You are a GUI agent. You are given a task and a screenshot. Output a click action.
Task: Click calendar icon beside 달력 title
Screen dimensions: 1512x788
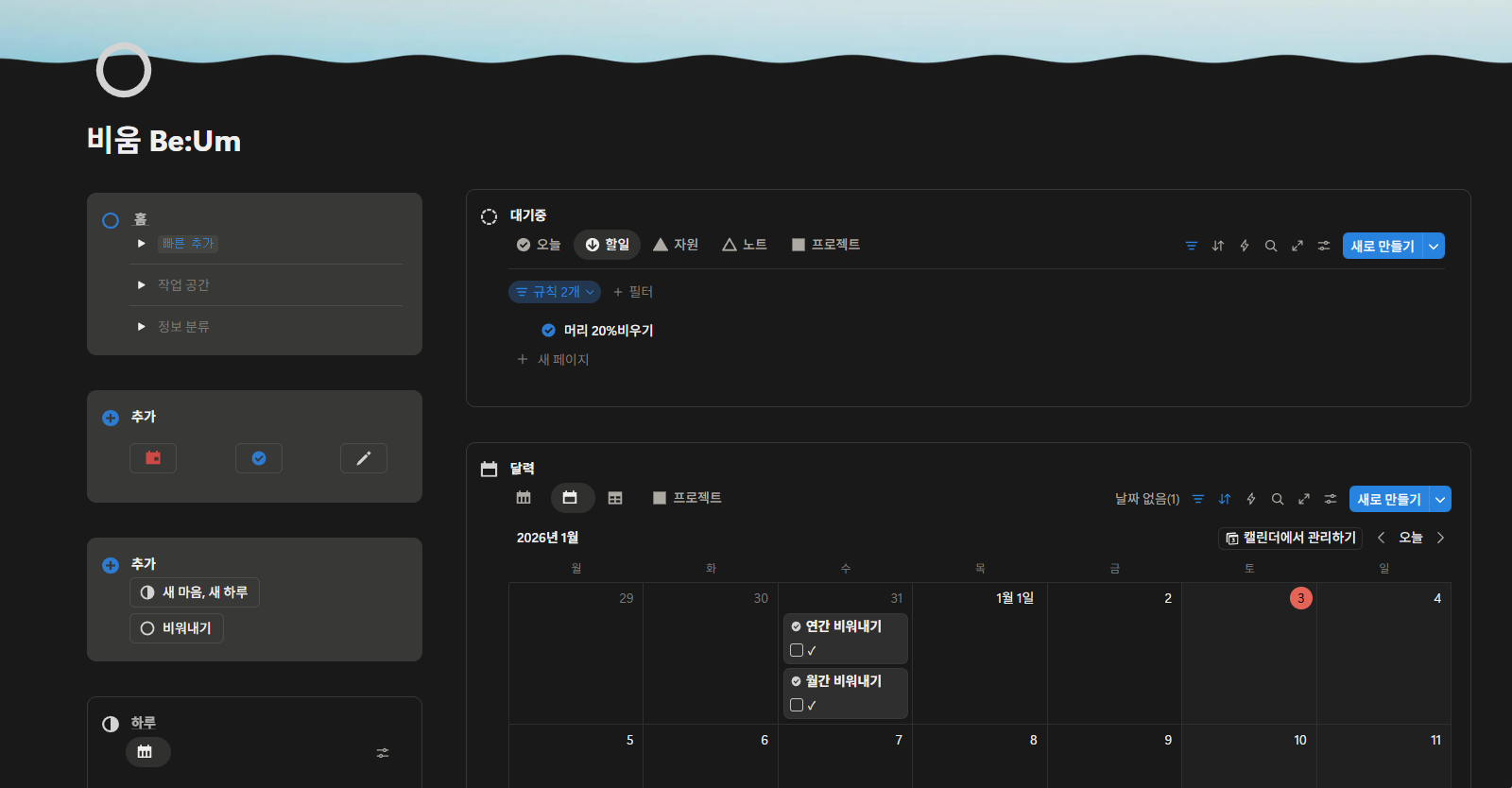[489, 470]
